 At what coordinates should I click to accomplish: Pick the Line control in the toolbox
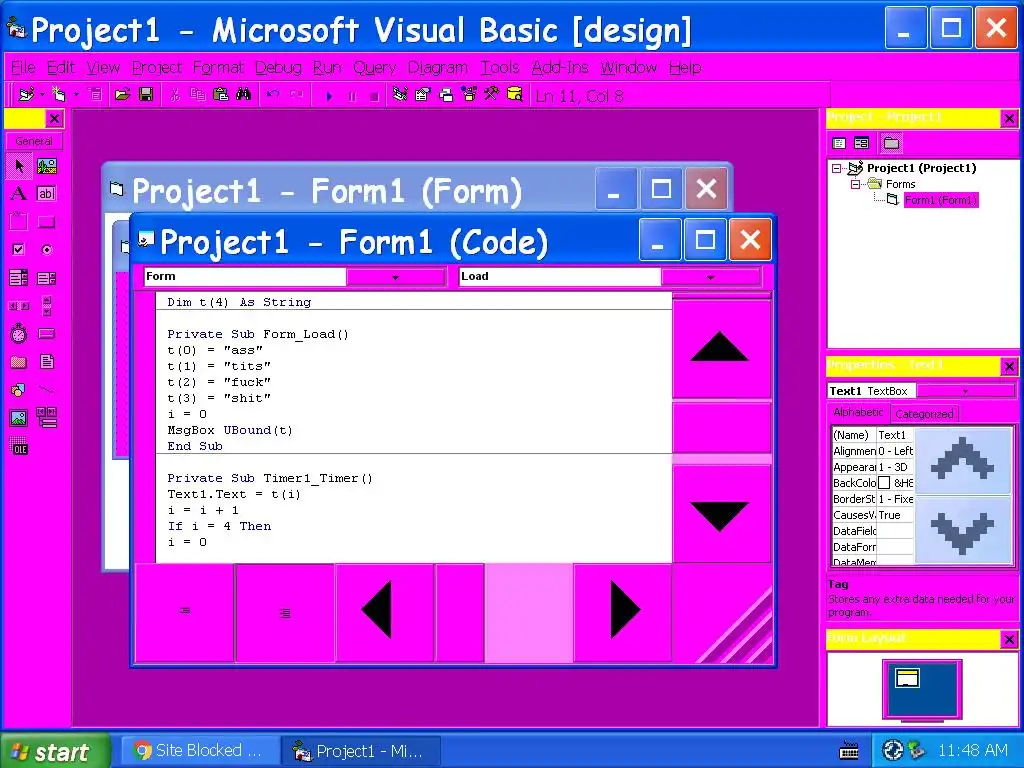click(x=46, y=390)
